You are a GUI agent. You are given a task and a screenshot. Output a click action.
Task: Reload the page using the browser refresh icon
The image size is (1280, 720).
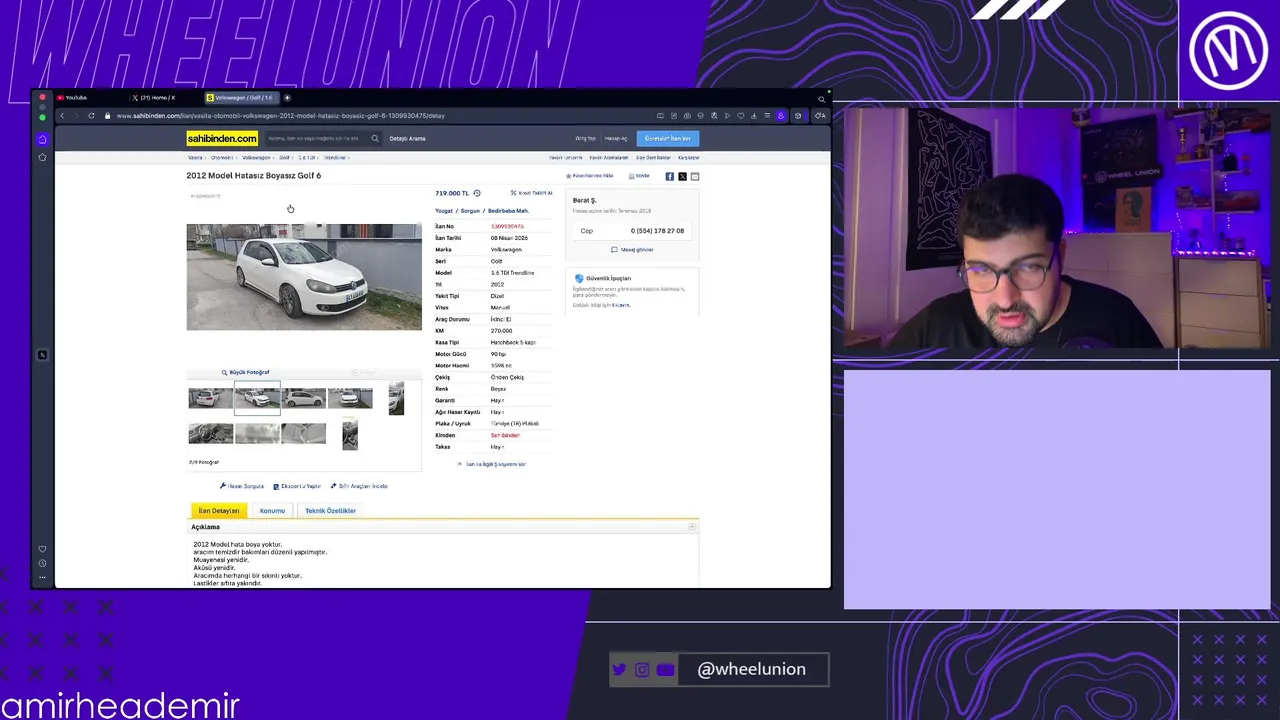91,115
